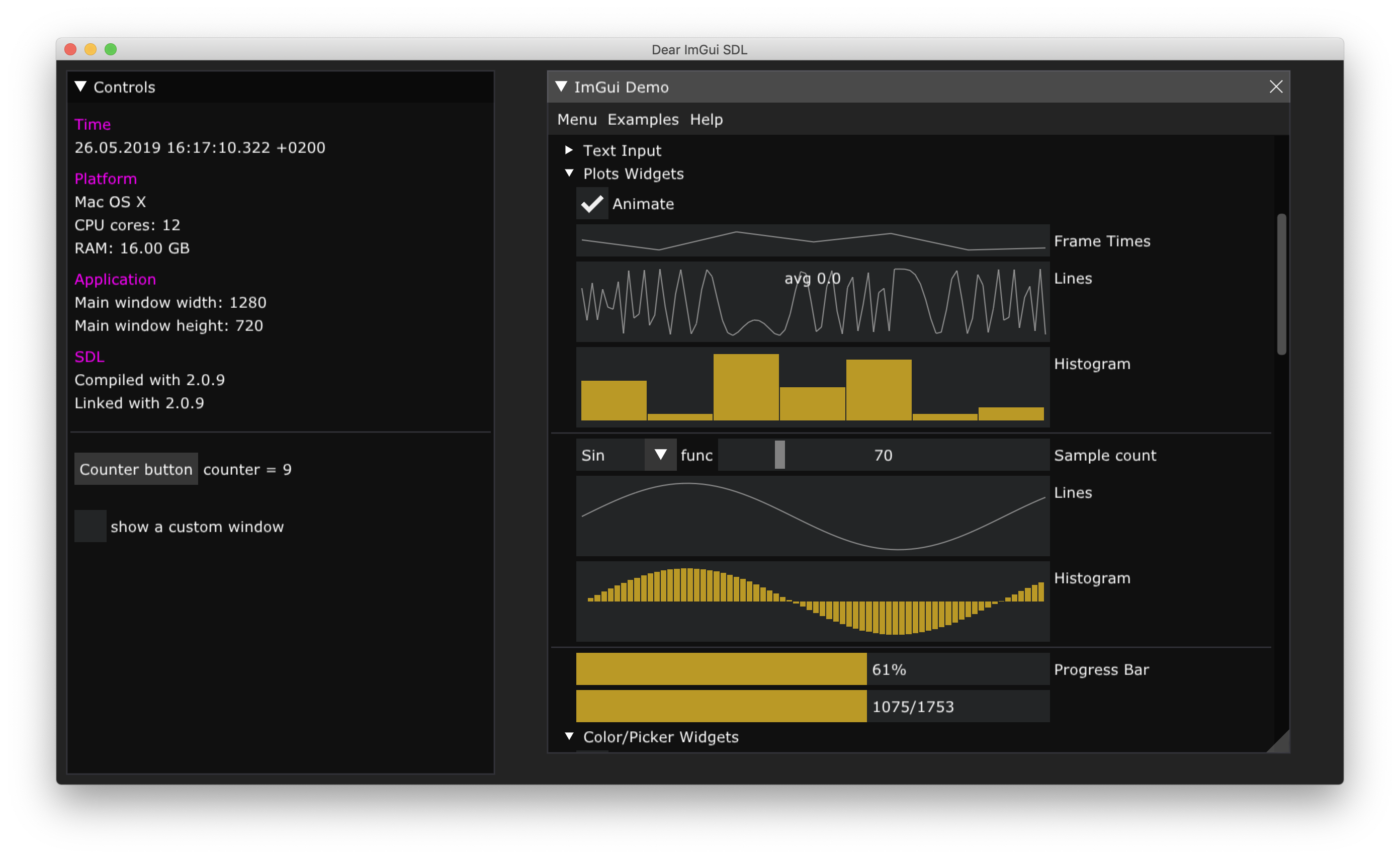The image size is (1400, 859).
Task: Click the Counter button
Action: tap(137, 468)
